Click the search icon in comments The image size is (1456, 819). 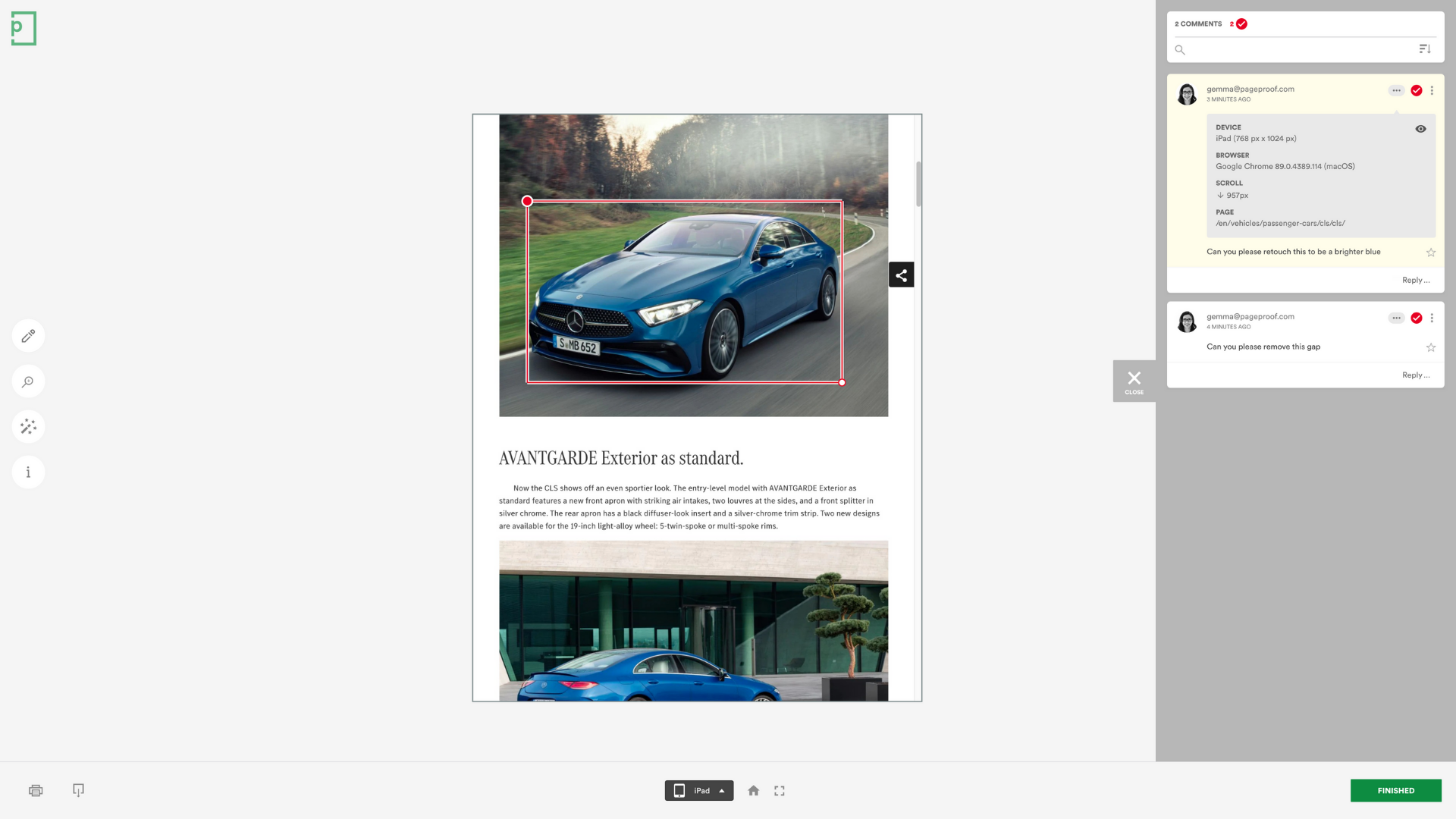tap(1180, 50)
